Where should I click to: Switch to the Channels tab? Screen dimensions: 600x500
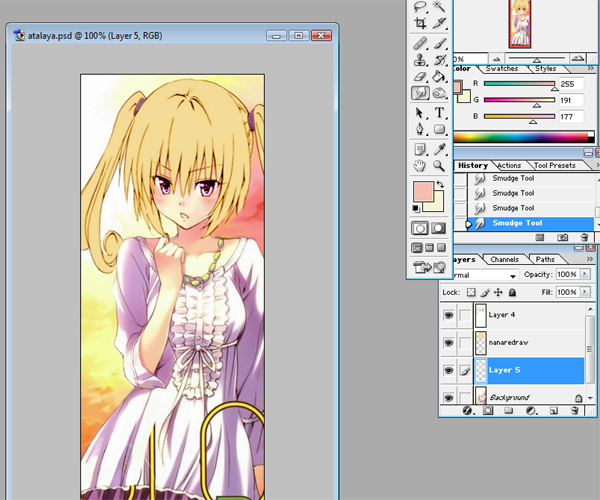(x=505, y=259)
